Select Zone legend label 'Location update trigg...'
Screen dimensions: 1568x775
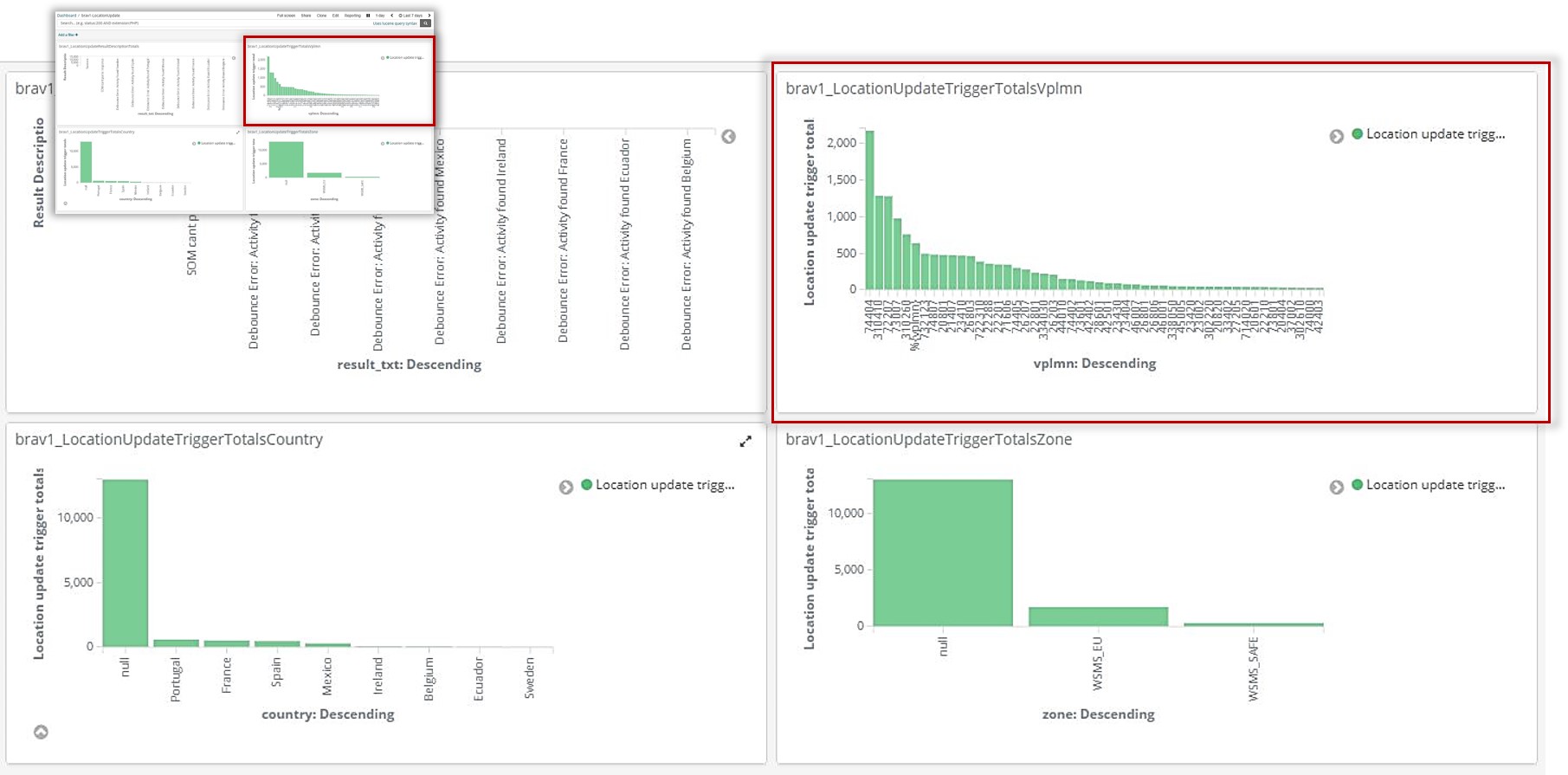1436,485
